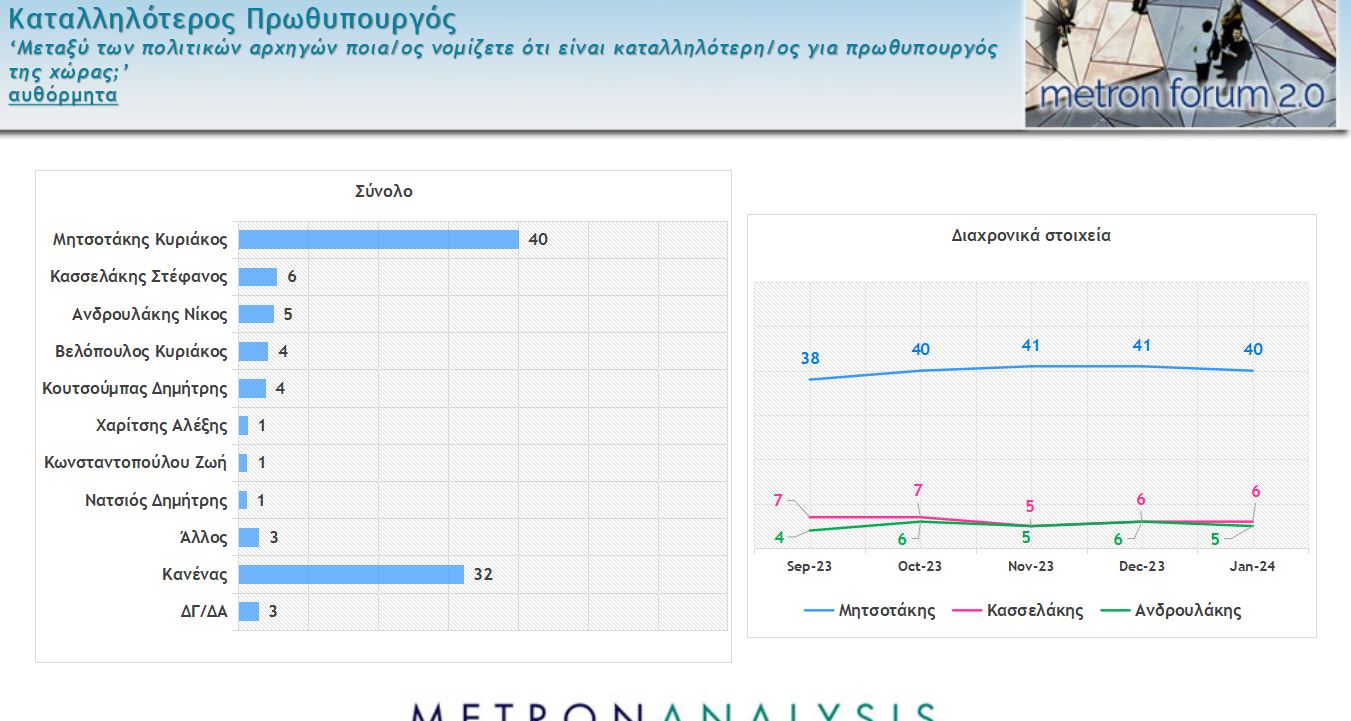The width and height of the screenshot is (1351, 721).
Task: Click the Κασσελάκης Στέφανος bar in chart
Action: (258, 277)
